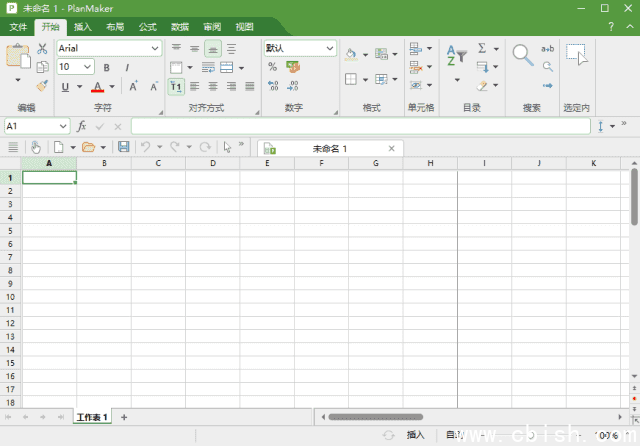Viewport: 640px width, 446px height.
Task: Click the horizontal scrollbar thumb
Action: (x=376, y=417)
